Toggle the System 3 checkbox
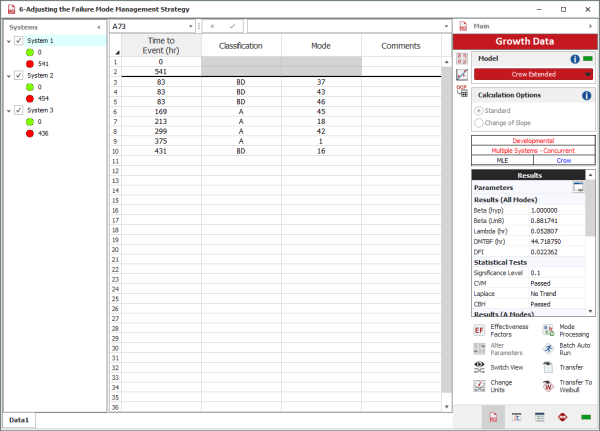Viewport: 600px width, 431px height. [x=18, y=111]
